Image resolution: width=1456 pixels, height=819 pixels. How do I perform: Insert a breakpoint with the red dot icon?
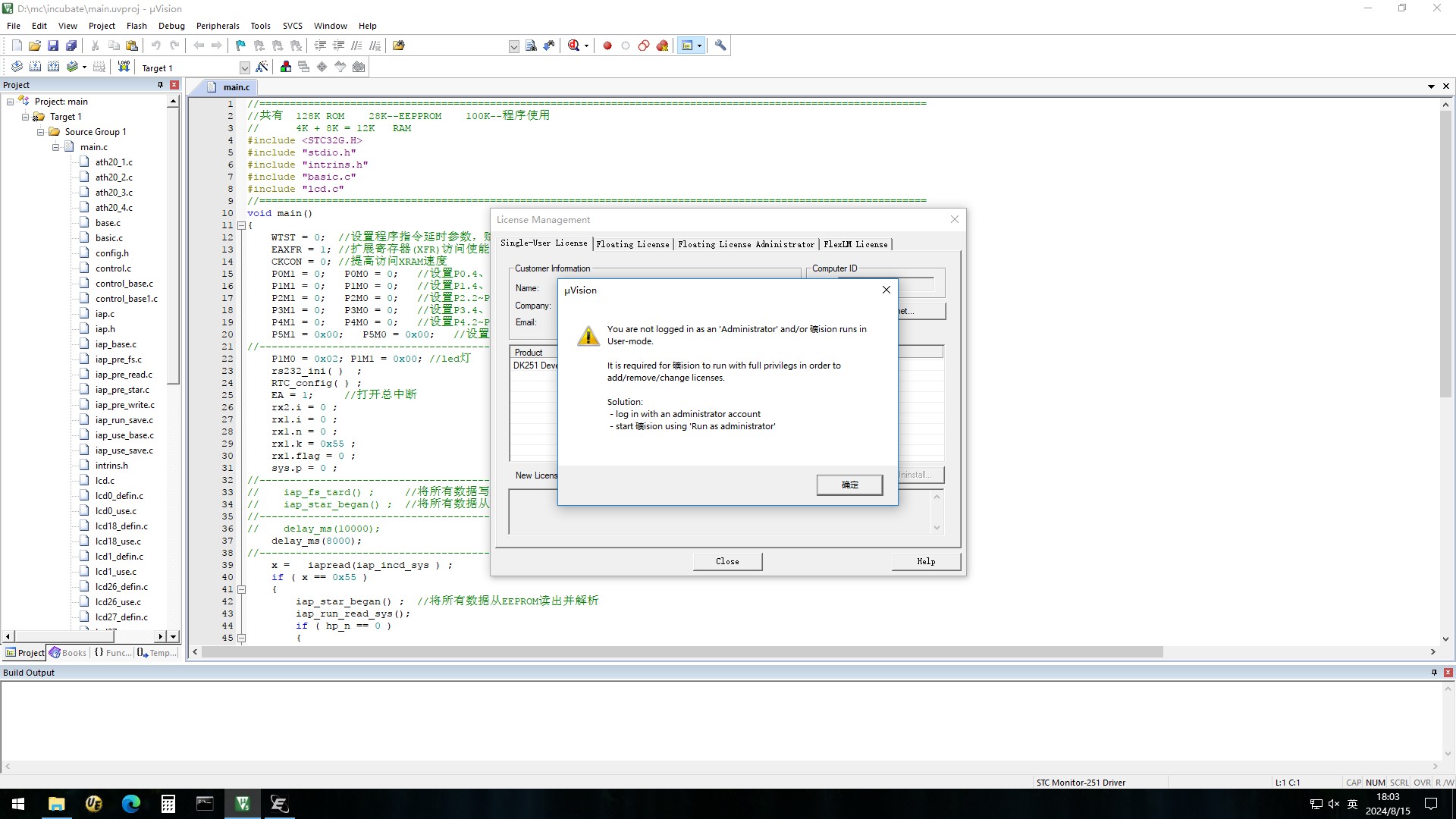point(607,45)
